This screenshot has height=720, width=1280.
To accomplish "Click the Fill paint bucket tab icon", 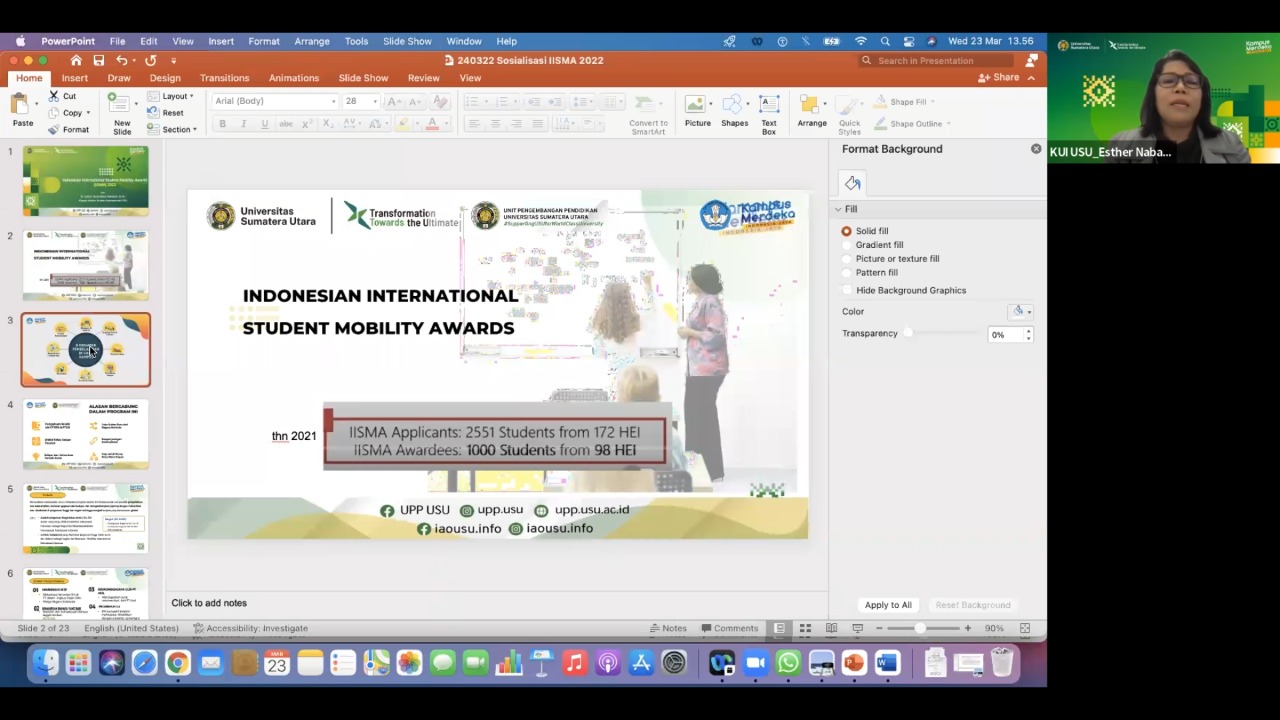I will point(852,183).
